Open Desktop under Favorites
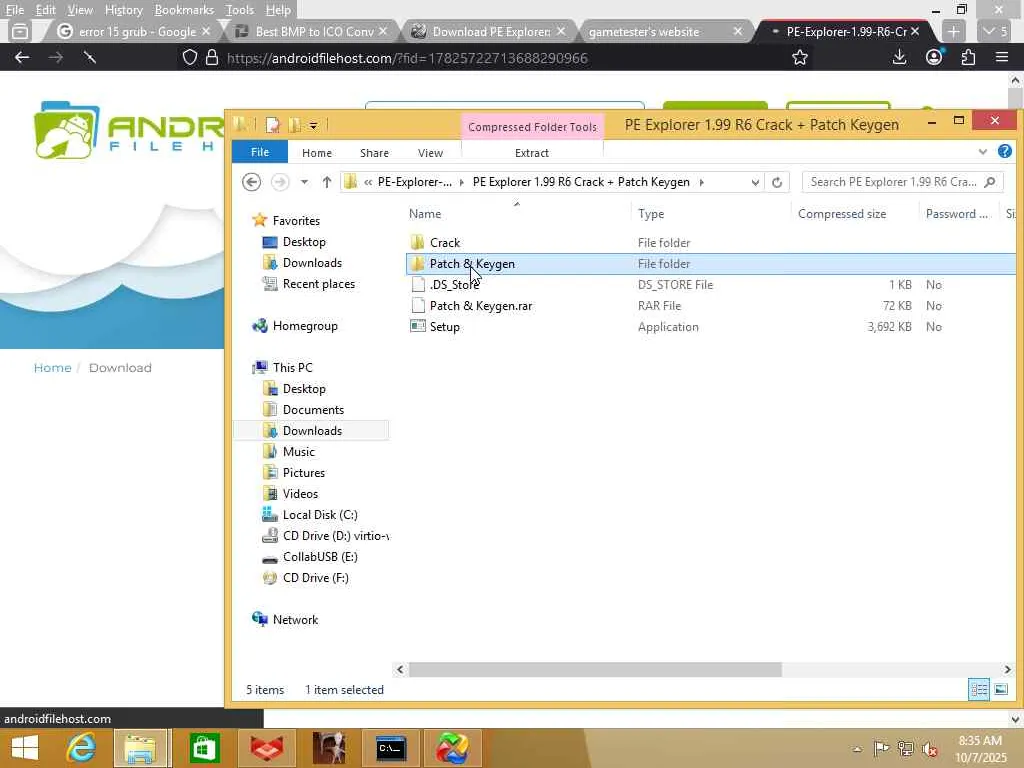This screenshot has width=1024, height=768. [x=304, y=242]
